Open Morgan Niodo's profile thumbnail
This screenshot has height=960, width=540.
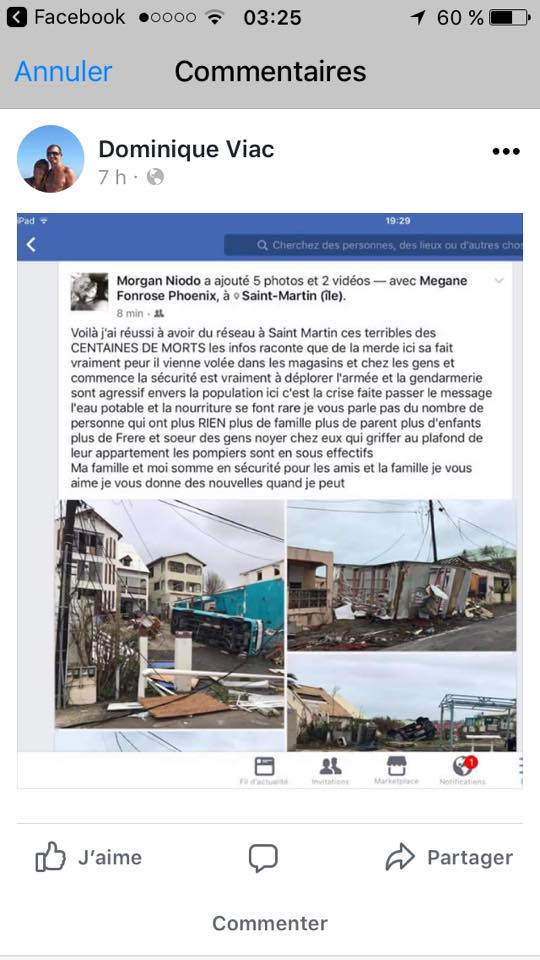89,292
